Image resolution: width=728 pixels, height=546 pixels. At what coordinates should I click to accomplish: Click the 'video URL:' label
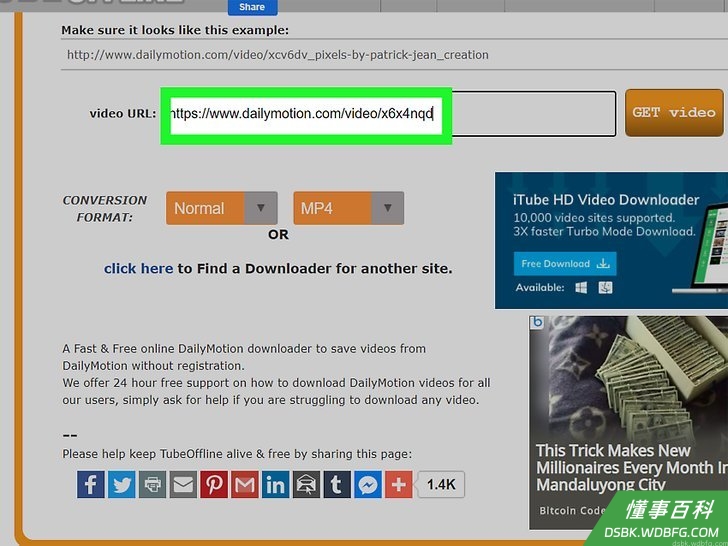[x=123, y=113]
